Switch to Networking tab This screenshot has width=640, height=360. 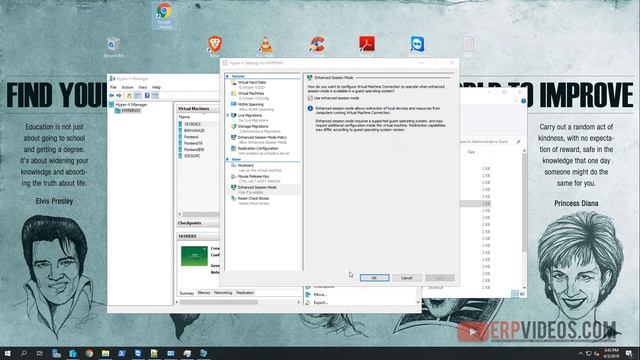[x=223, y=293]
